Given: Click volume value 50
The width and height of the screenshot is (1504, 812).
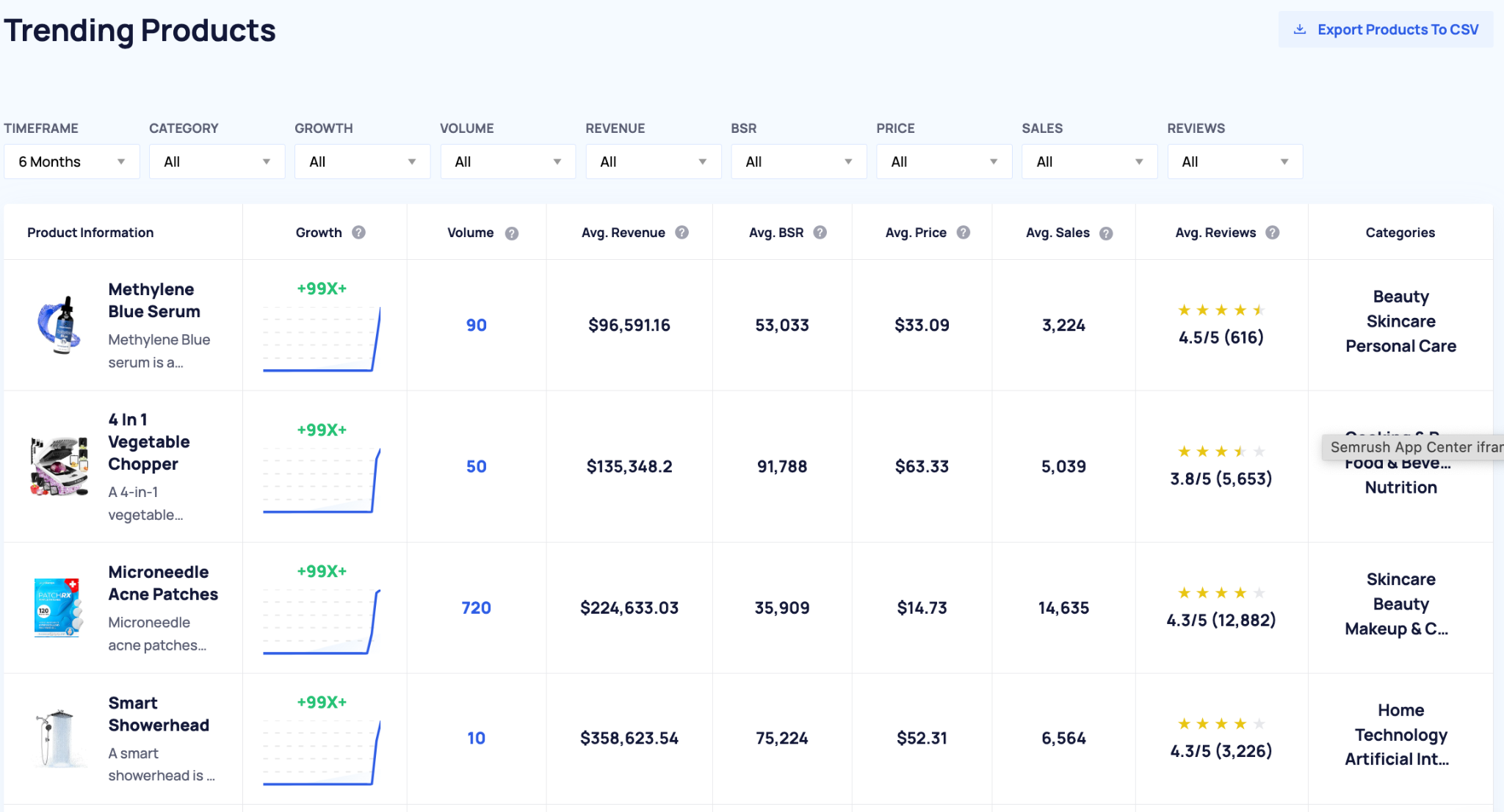Looking at the screenshot, I should [x=477, y=466].
